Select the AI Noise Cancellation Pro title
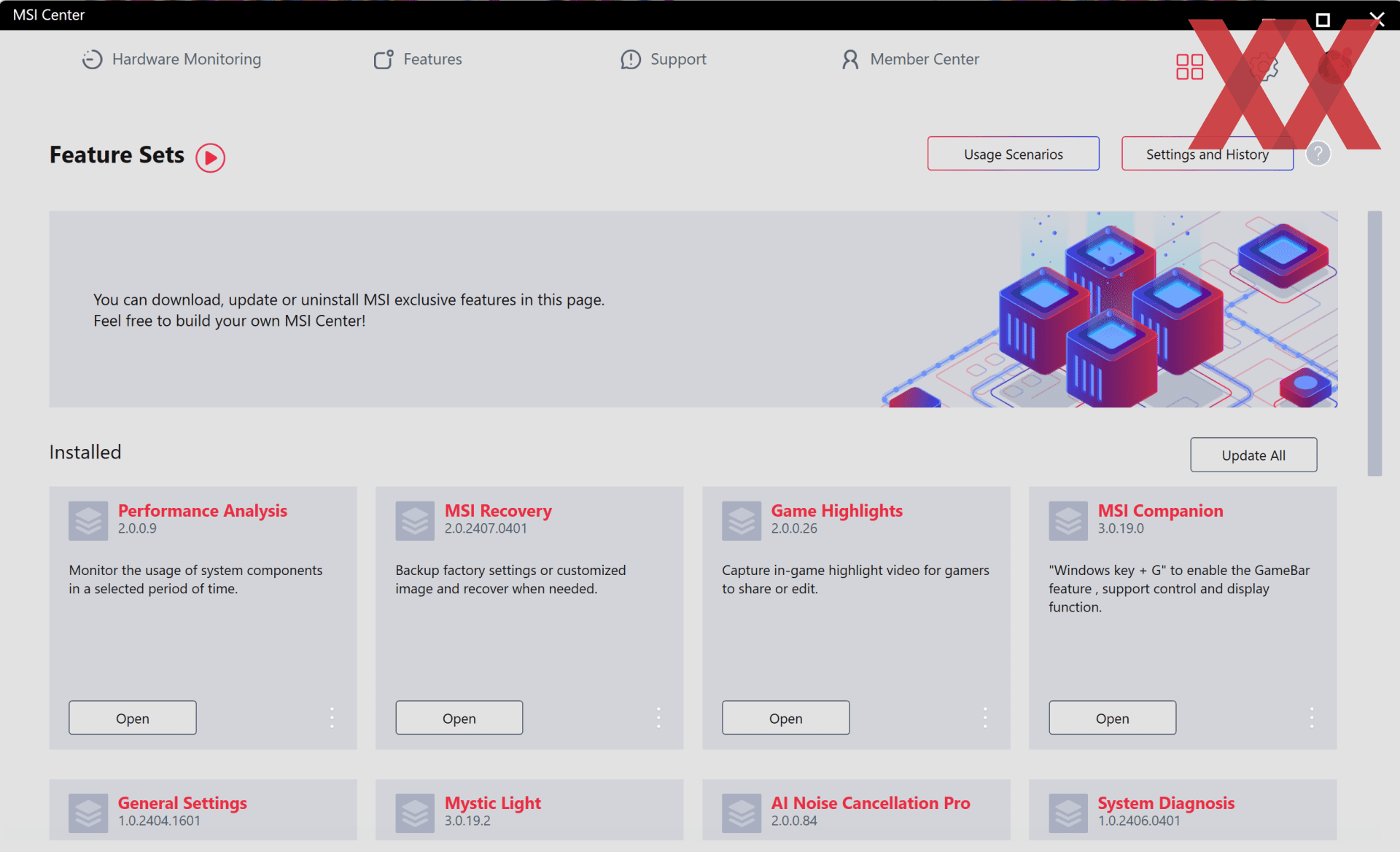Screen dimensions: 1400x852 click(x=871, y=802)
